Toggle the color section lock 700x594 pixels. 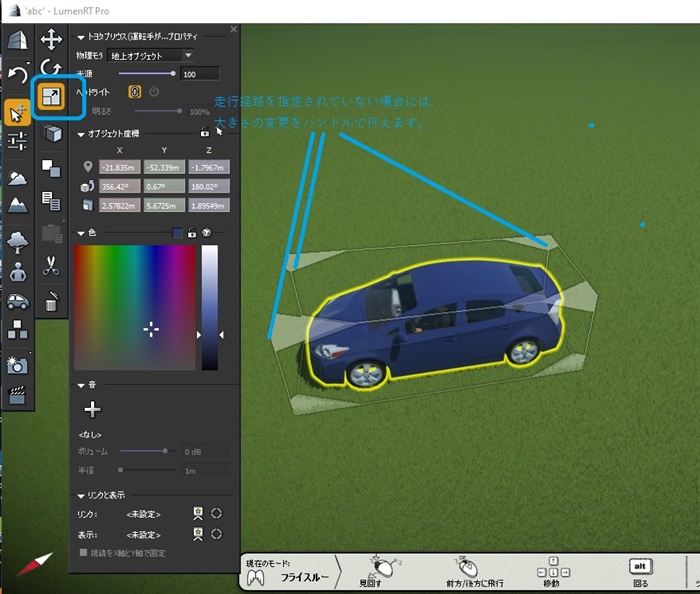[192, 233]
